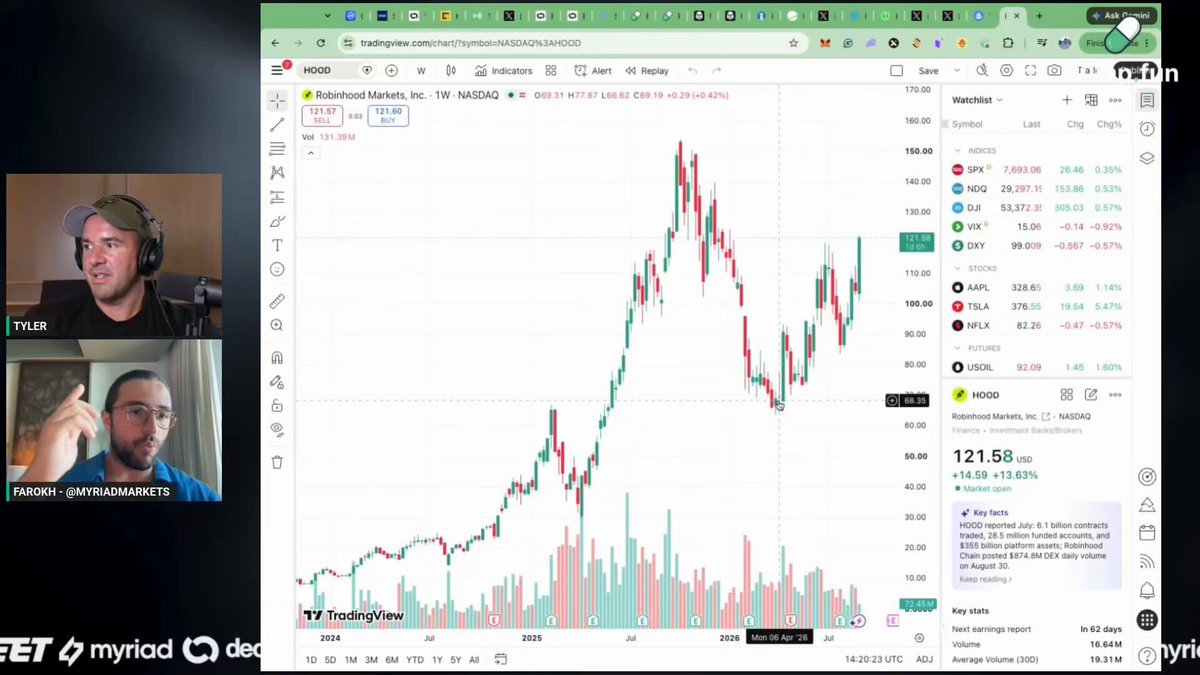
Task: Open candlestick chart style dropdown
Action: coord(451,71)
